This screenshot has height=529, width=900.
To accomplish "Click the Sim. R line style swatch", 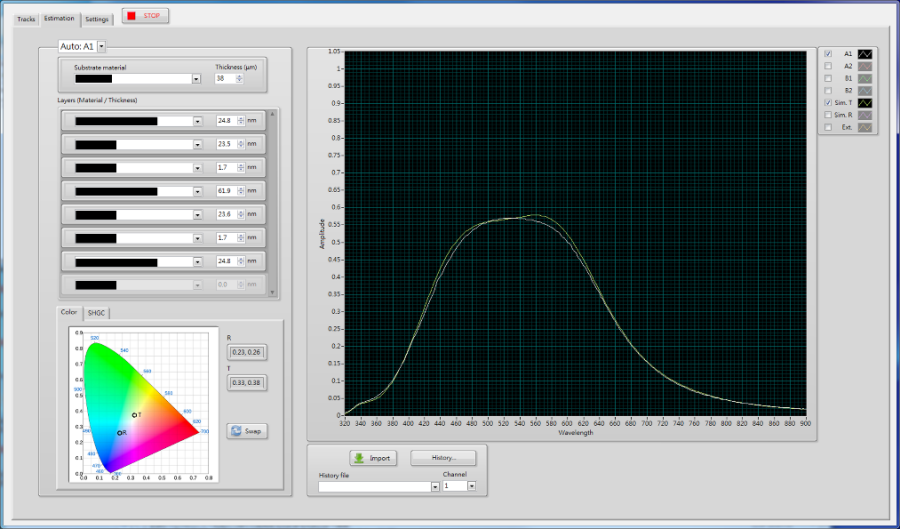I will tap(865, 115).
